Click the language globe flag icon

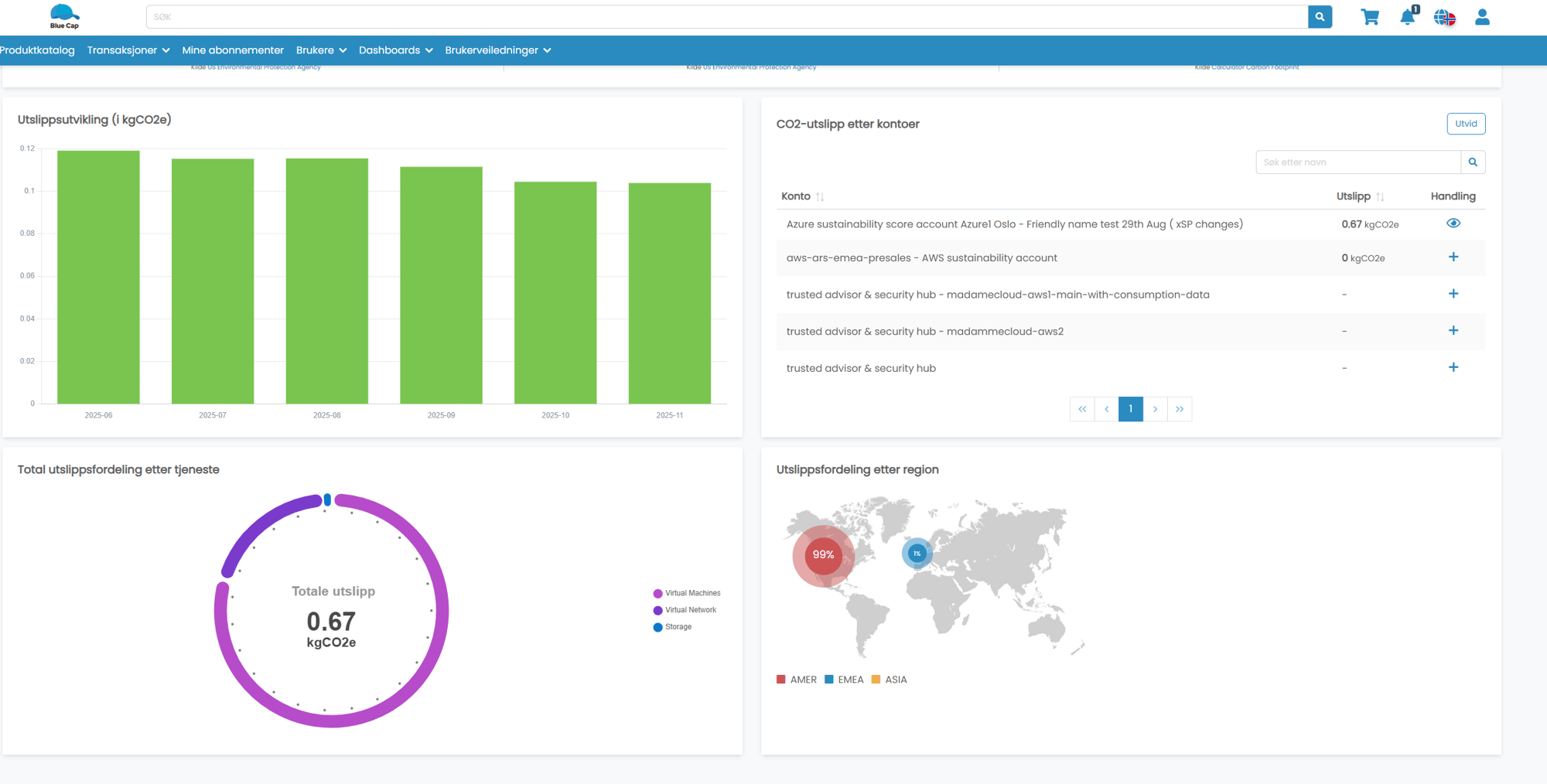click(1444, 17)
